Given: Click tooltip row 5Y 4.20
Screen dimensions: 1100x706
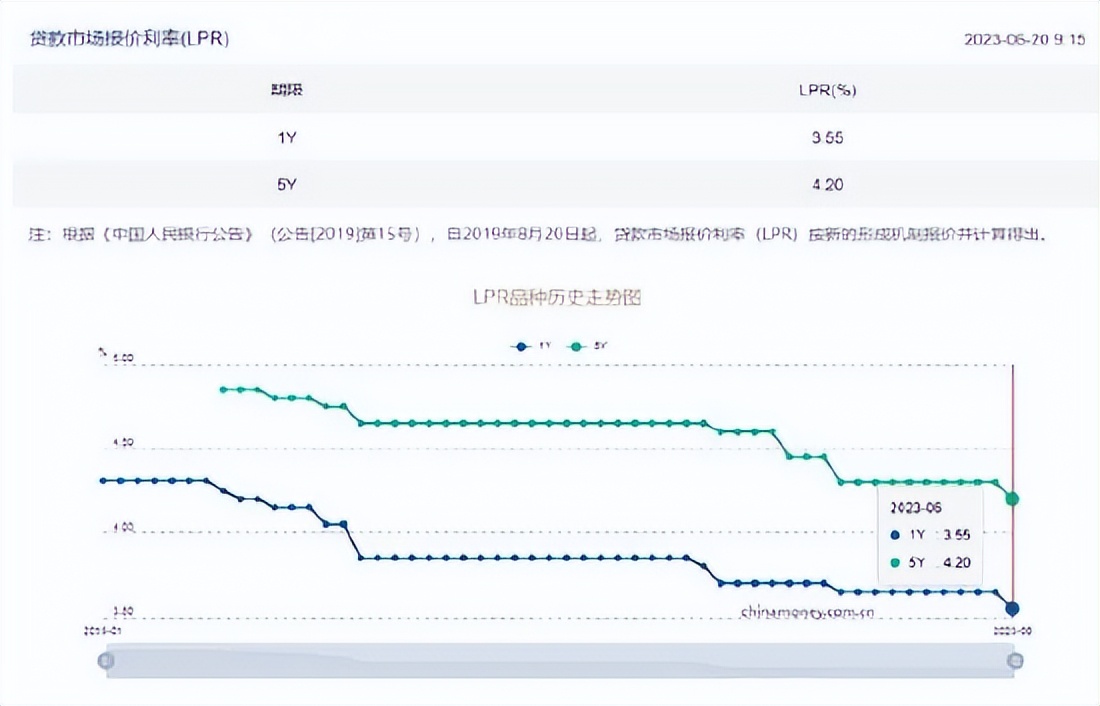Looking at the screenshot, I should point(930,563).
